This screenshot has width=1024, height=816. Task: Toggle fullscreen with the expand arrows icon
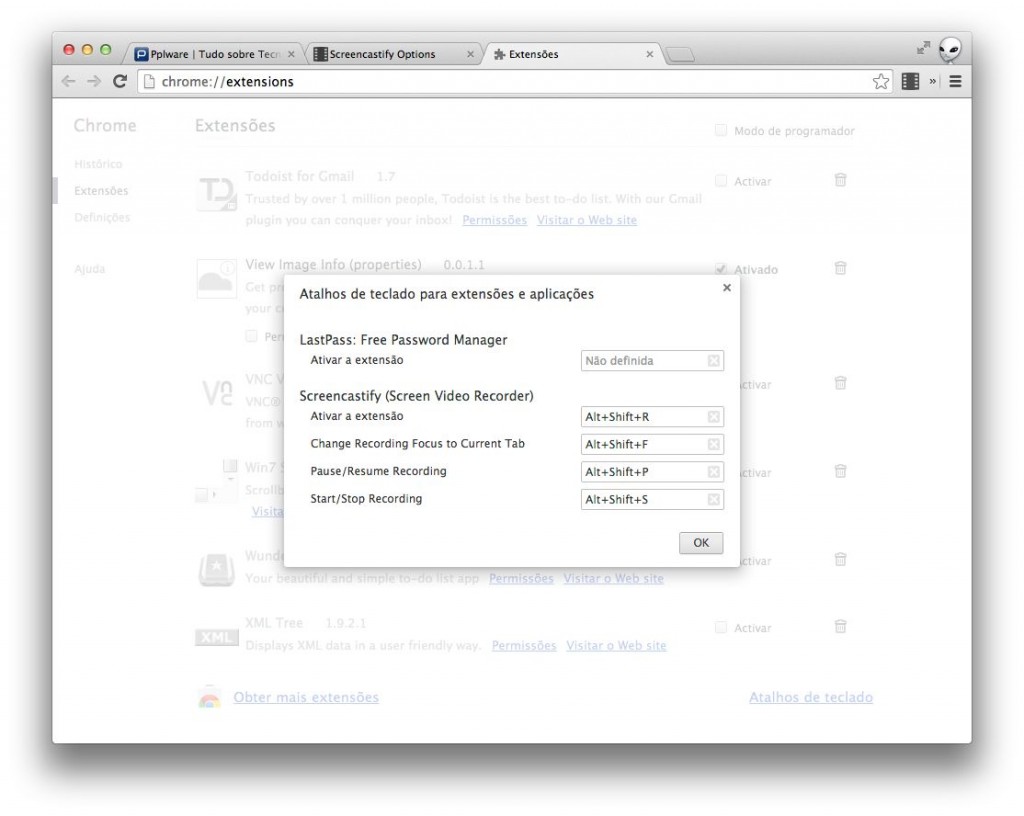tap(923, 48)
